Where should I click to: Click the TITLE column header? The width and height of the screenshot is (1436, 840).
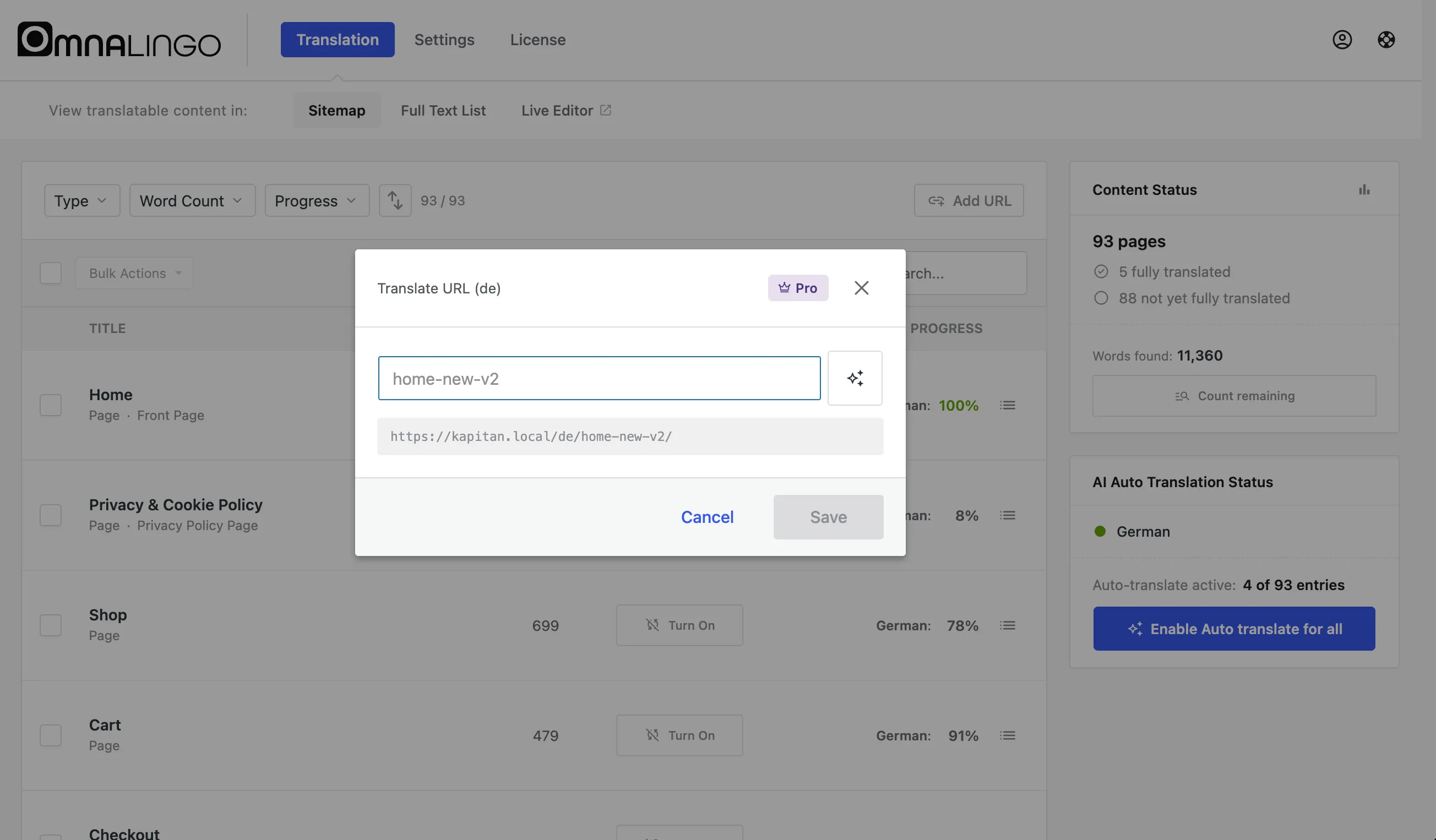pyautogui.click(x=107, y=328)
